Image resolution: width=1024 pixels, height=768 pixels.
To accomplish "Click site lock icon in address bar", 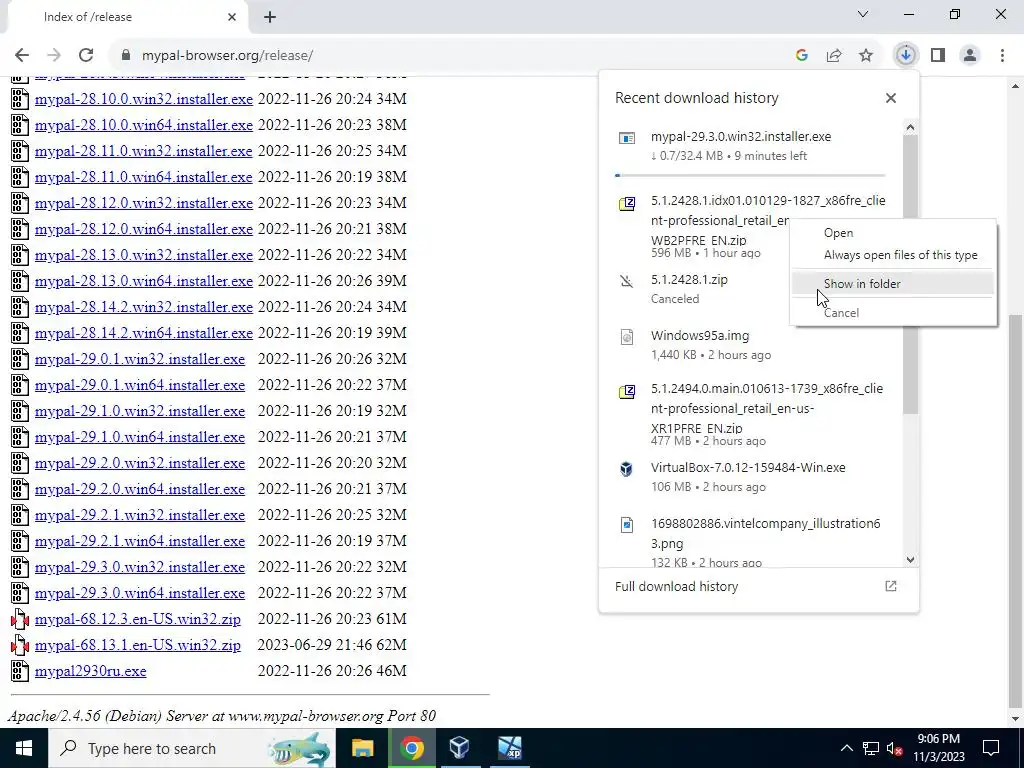I will pyautogui.click(x=126, y=56).
